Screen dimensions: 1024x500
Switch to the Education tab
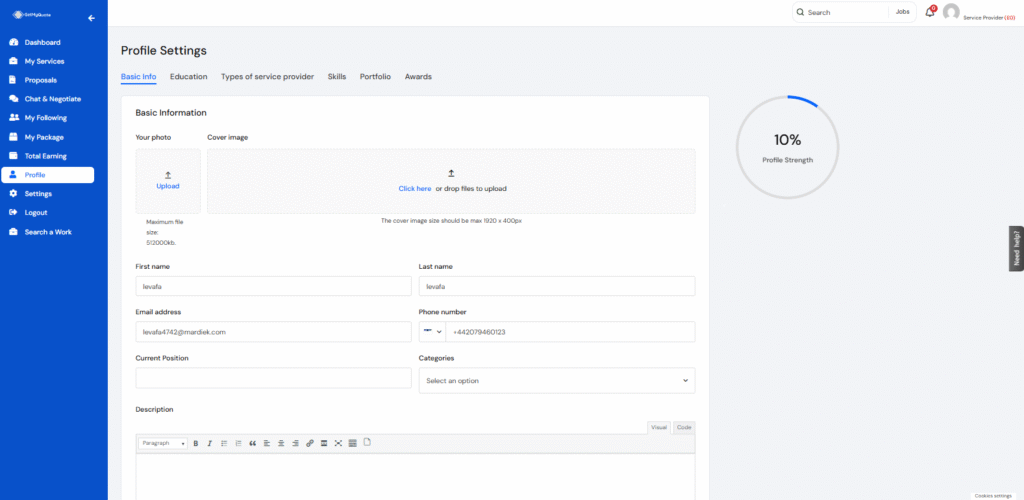188,76
